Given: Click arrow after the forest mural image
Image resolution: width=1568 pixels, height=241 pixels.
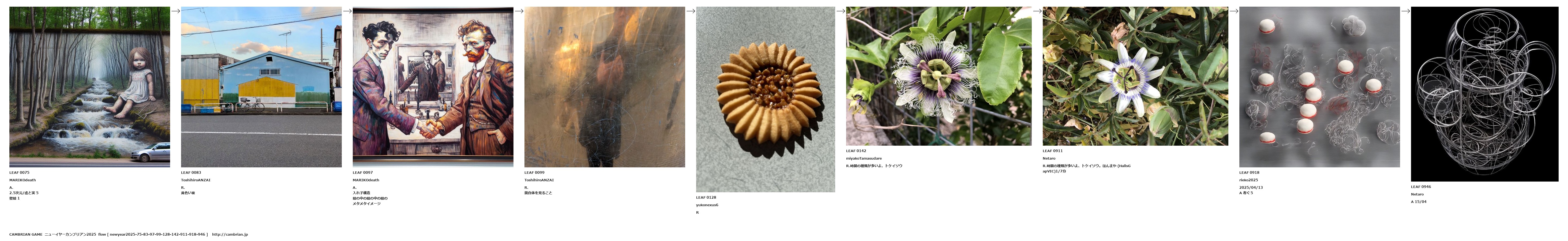Looking at the screenshot, I should coord(175,11).
